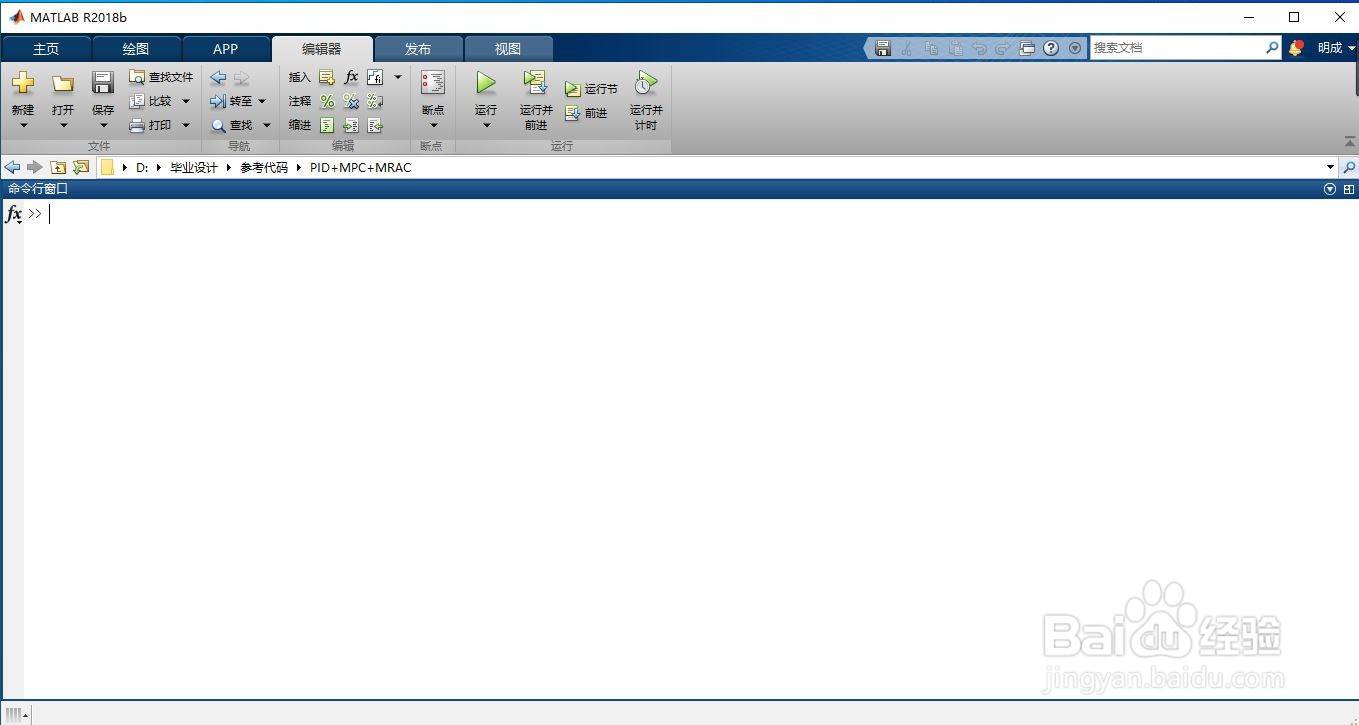Click PID+MPC+MRAC in the path
Viewport: 1359px width, 725px height.
pos(360,168)
